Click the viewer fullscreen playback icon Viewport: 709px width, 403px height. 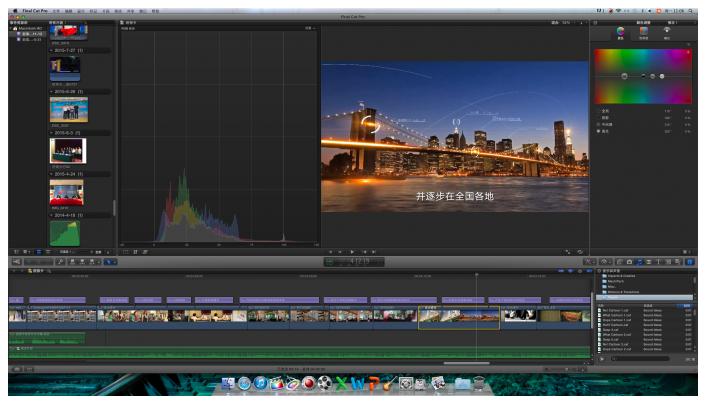point(569,252)
